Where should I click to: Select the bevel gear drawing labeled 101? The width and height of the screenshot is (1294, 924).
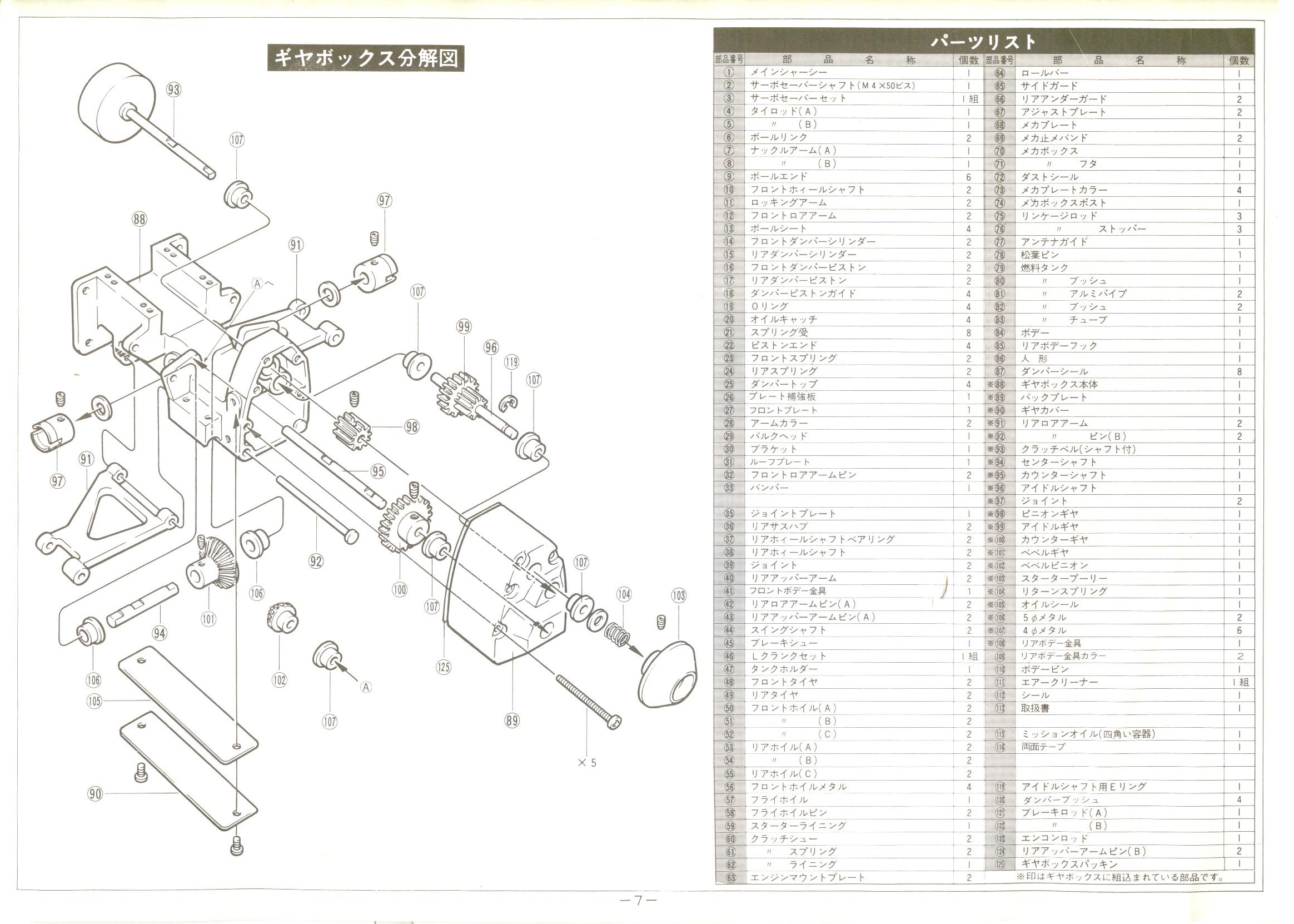tap(215, 566)
